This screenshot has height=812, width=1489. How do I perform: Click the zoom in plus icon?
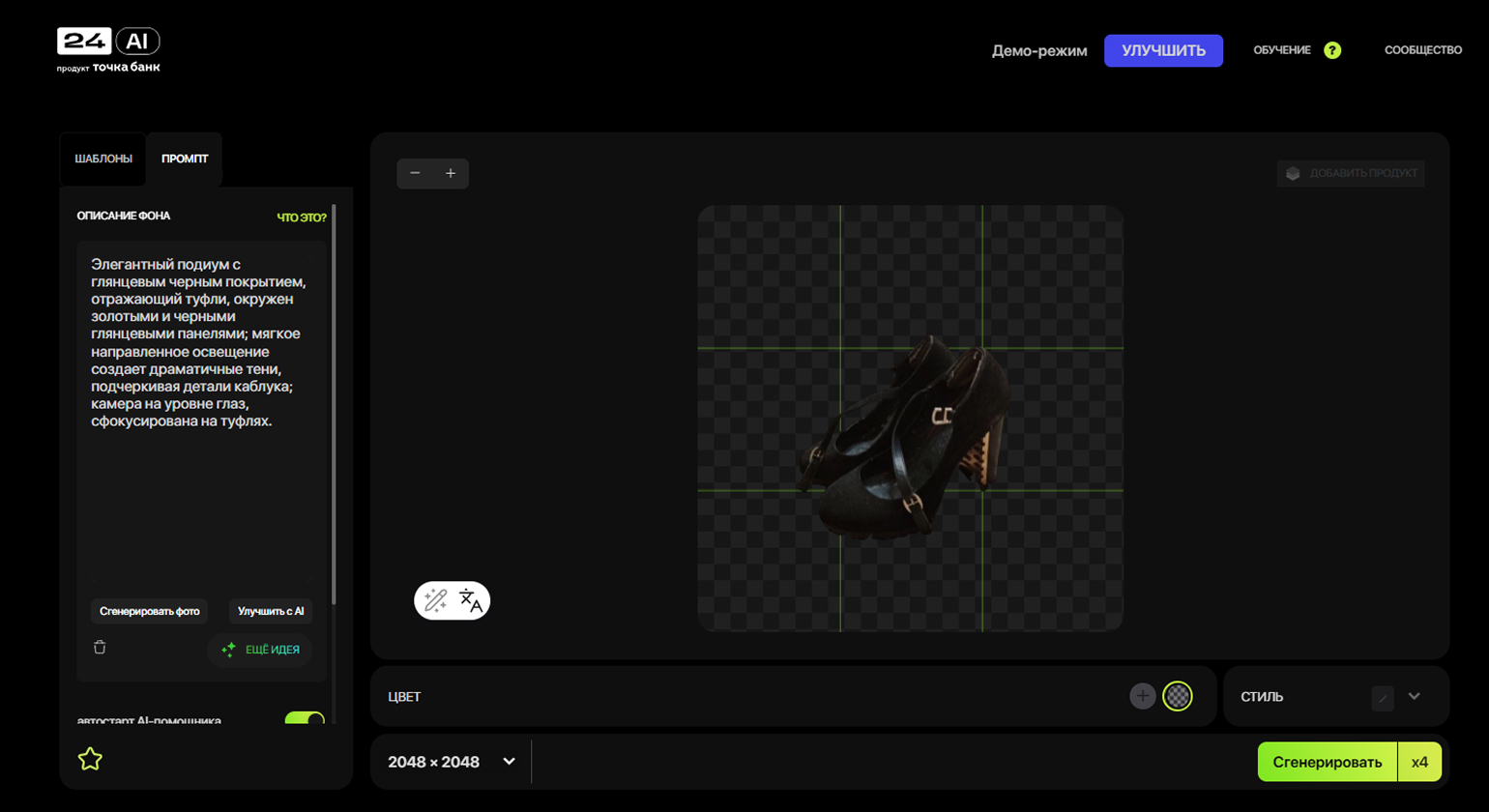tap(451, 173)
